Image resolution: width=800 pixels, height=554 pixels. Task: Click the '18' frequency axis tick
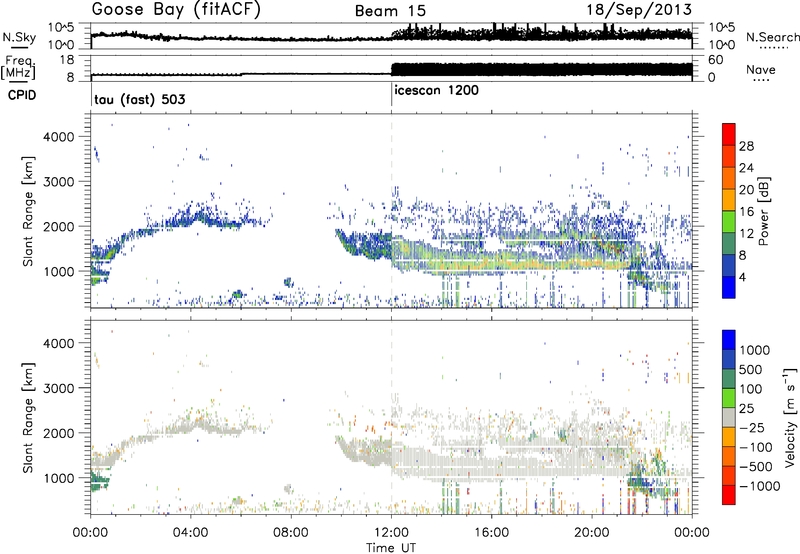pyautogui.click(x=67, y=60)
